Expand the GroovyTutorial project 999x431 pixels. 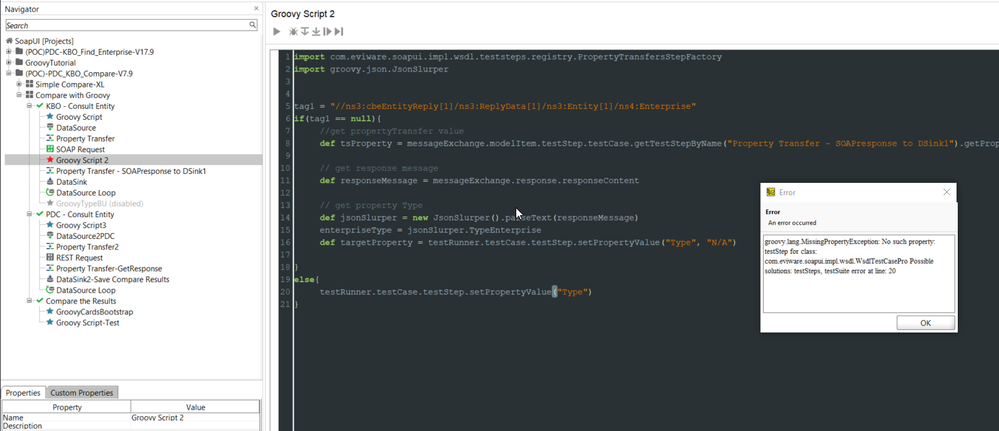(x=9, y=62)
